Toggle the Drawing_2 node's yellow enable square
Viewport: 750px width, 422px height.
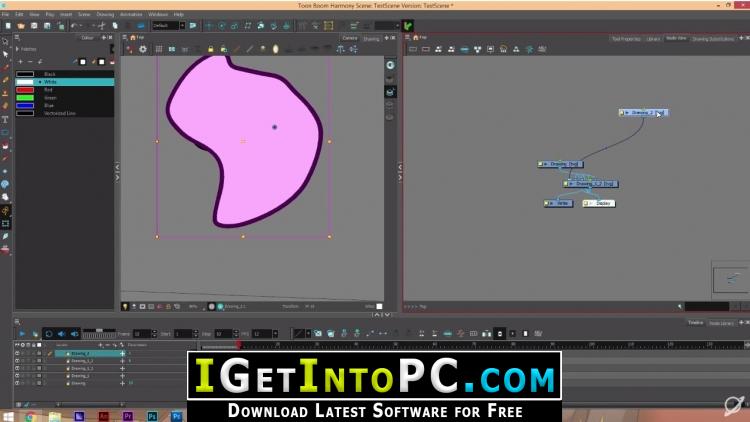click(621, 112)
